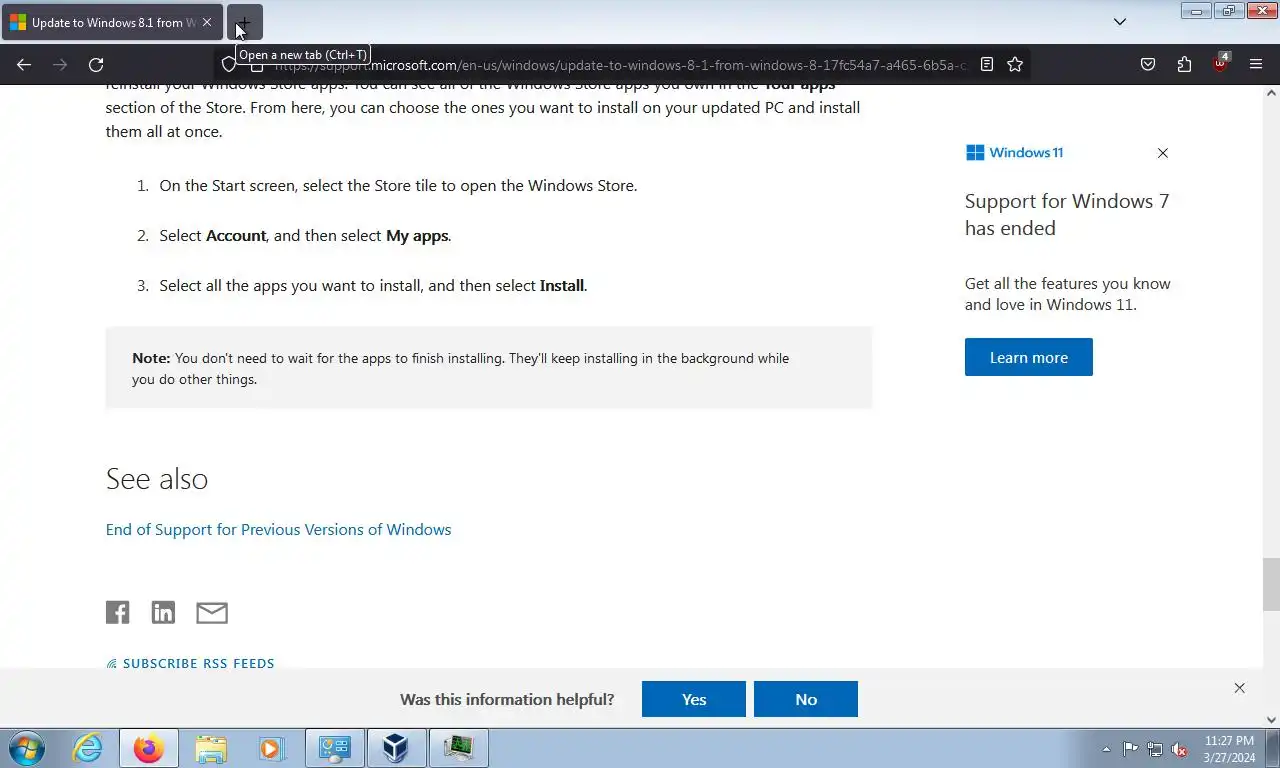This screenshot has width=1280, height=768.
Task: Answer No to the helpful question
Action: coord(806,699)
